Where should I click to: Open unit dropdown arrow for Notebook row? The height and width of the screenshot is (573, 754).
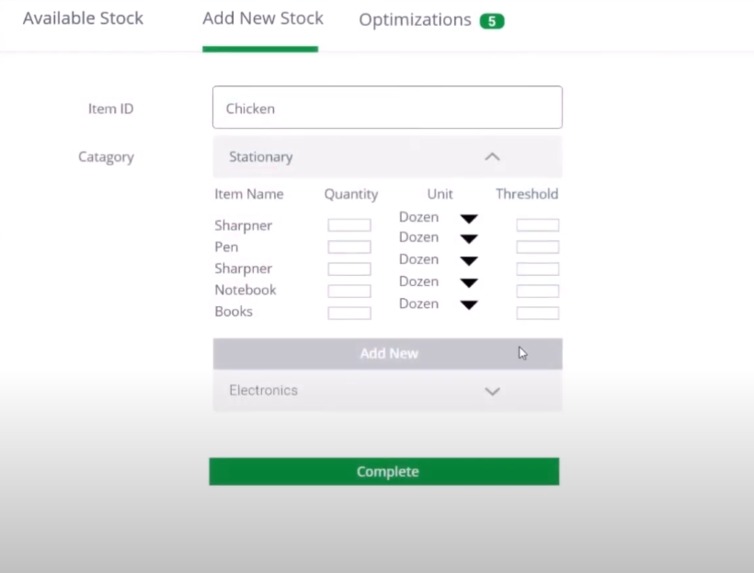pyautogui.click(x=469, y=283)
